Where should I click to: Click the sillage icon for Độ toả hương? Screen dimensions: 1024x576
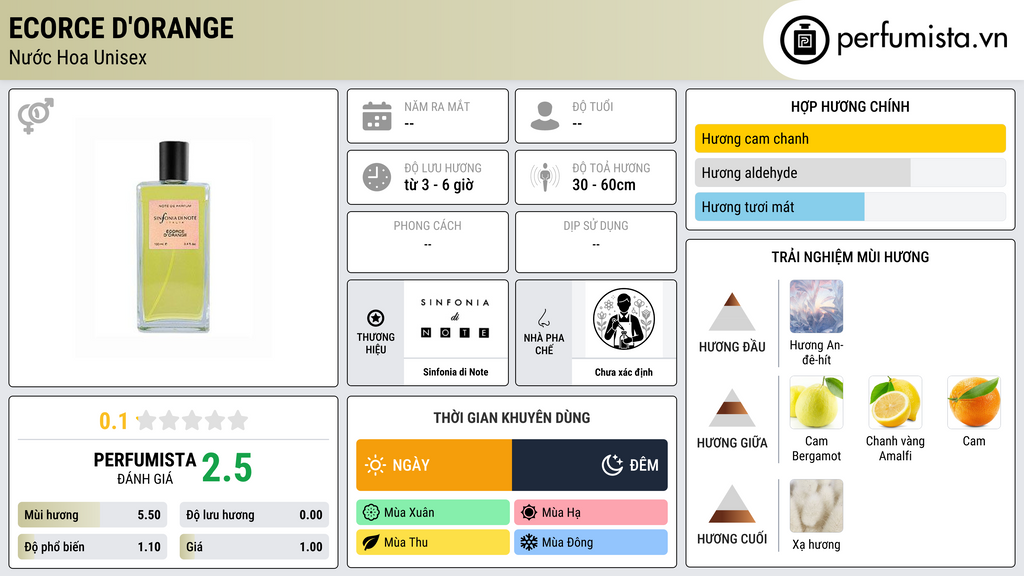(x=545, y=177)
